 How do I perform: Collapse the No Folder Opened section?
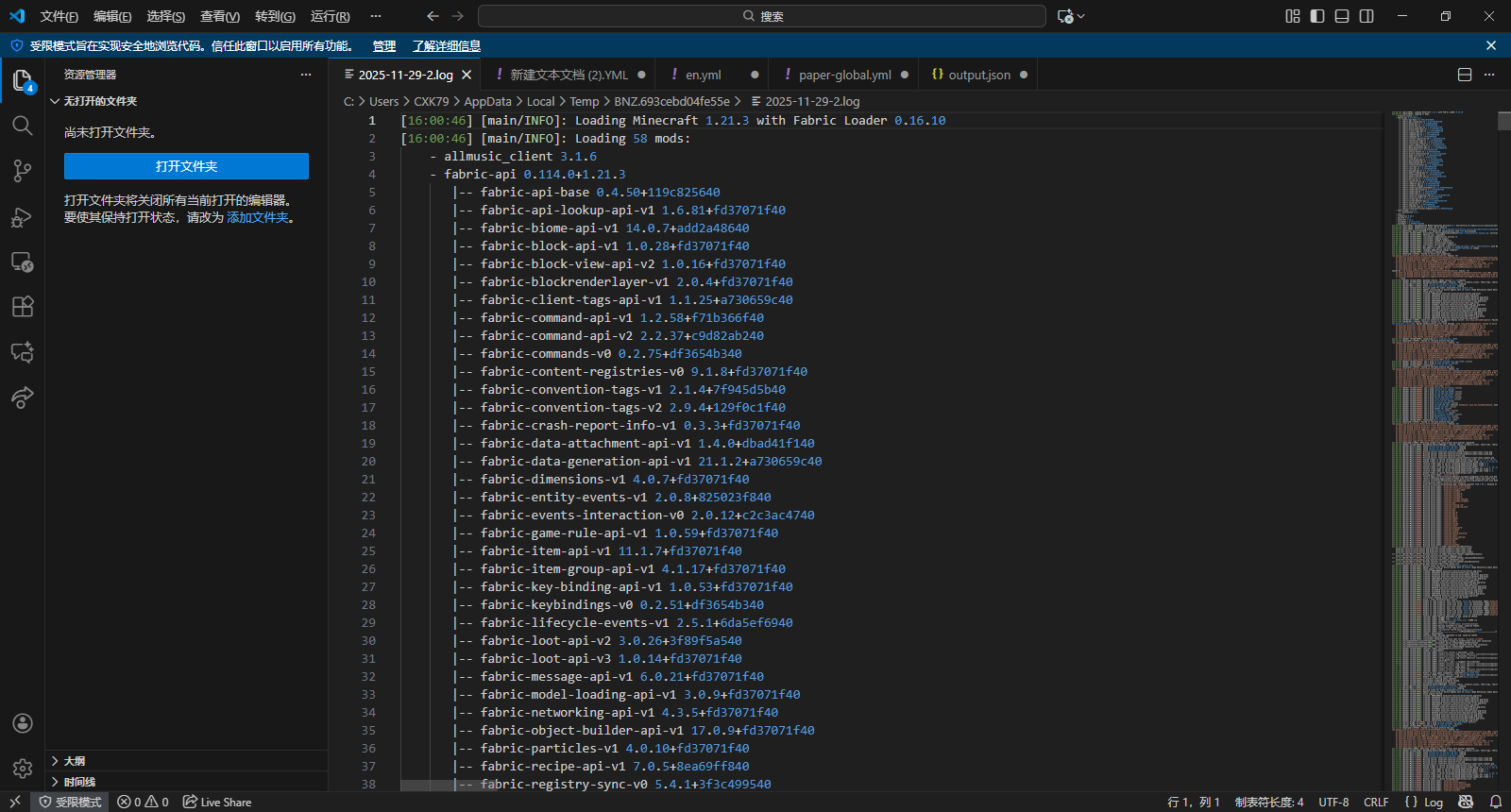pyautogui.click(x=186, y=101)
